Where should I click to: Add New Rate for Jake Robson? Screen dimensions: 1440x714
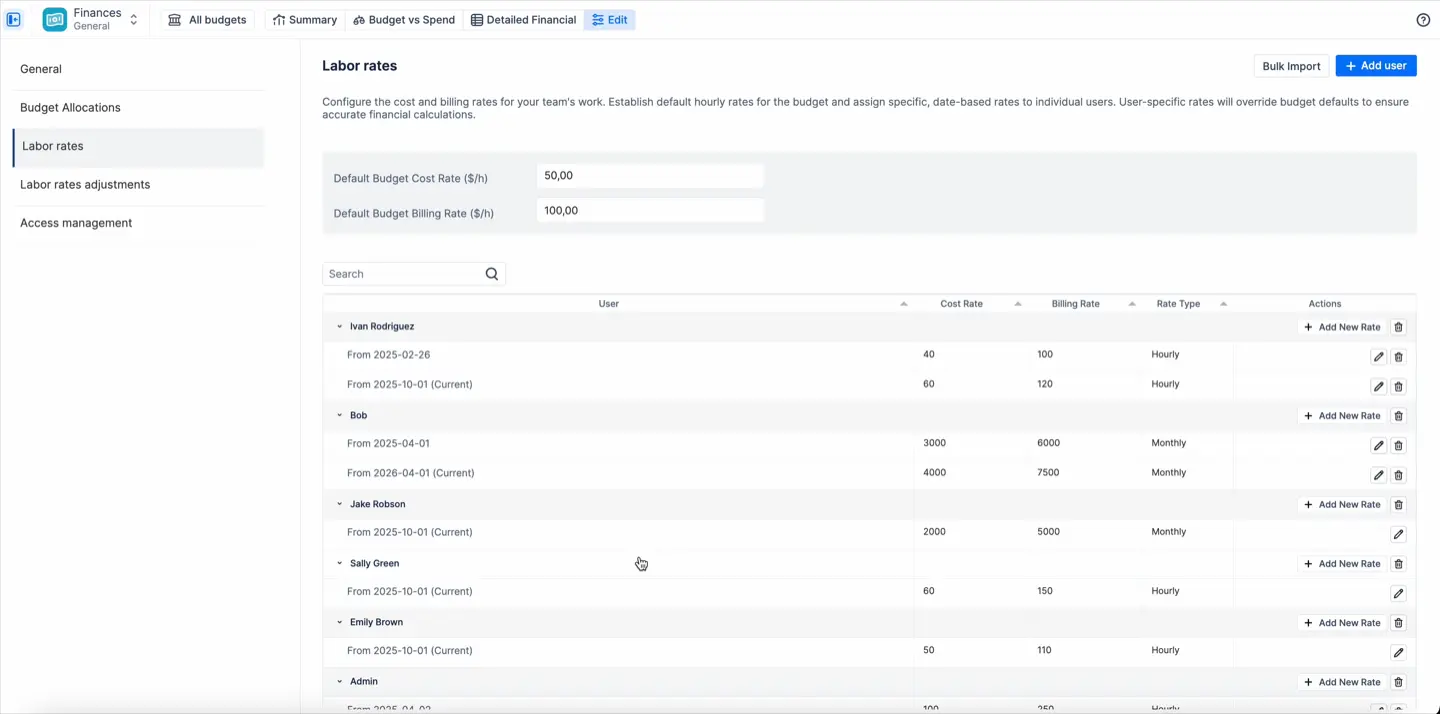click(1342, 505)
